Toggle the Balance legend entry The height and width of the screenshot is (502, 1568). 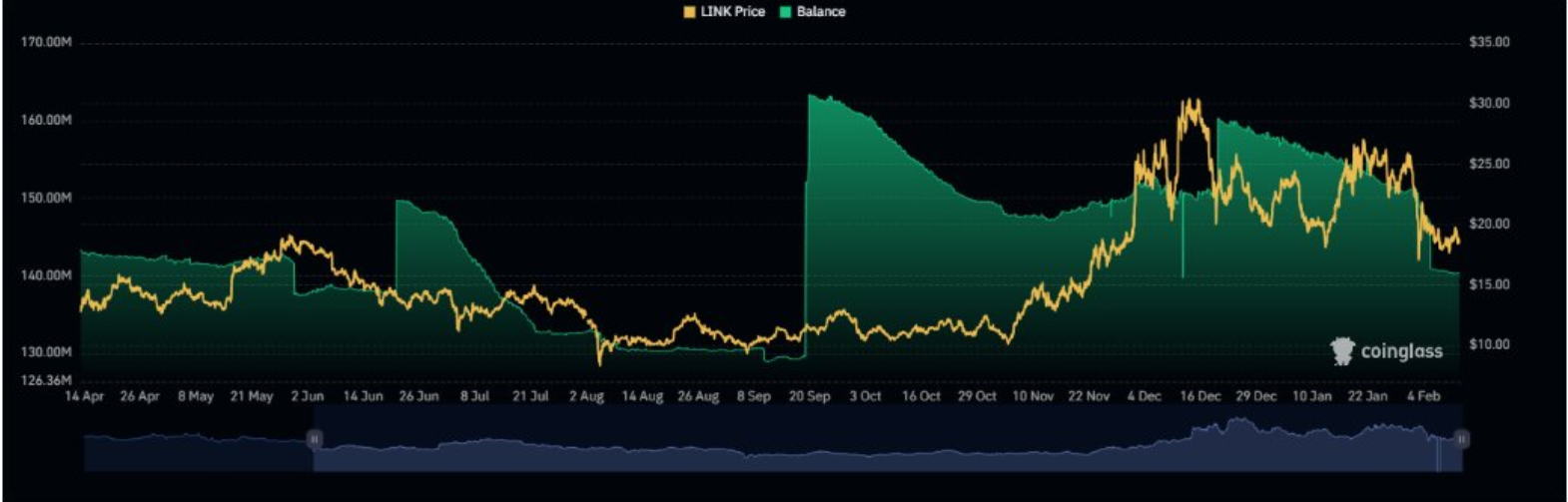click(x=812, y=12)
